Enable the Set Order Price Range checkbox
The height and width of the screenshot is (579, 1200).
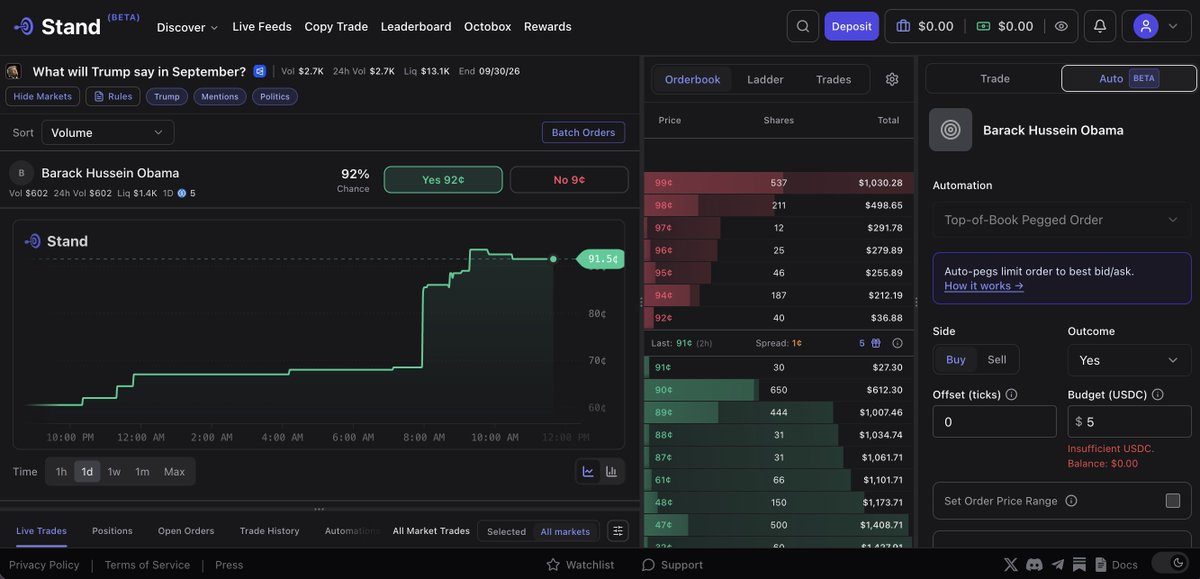tap(1173, 500)
